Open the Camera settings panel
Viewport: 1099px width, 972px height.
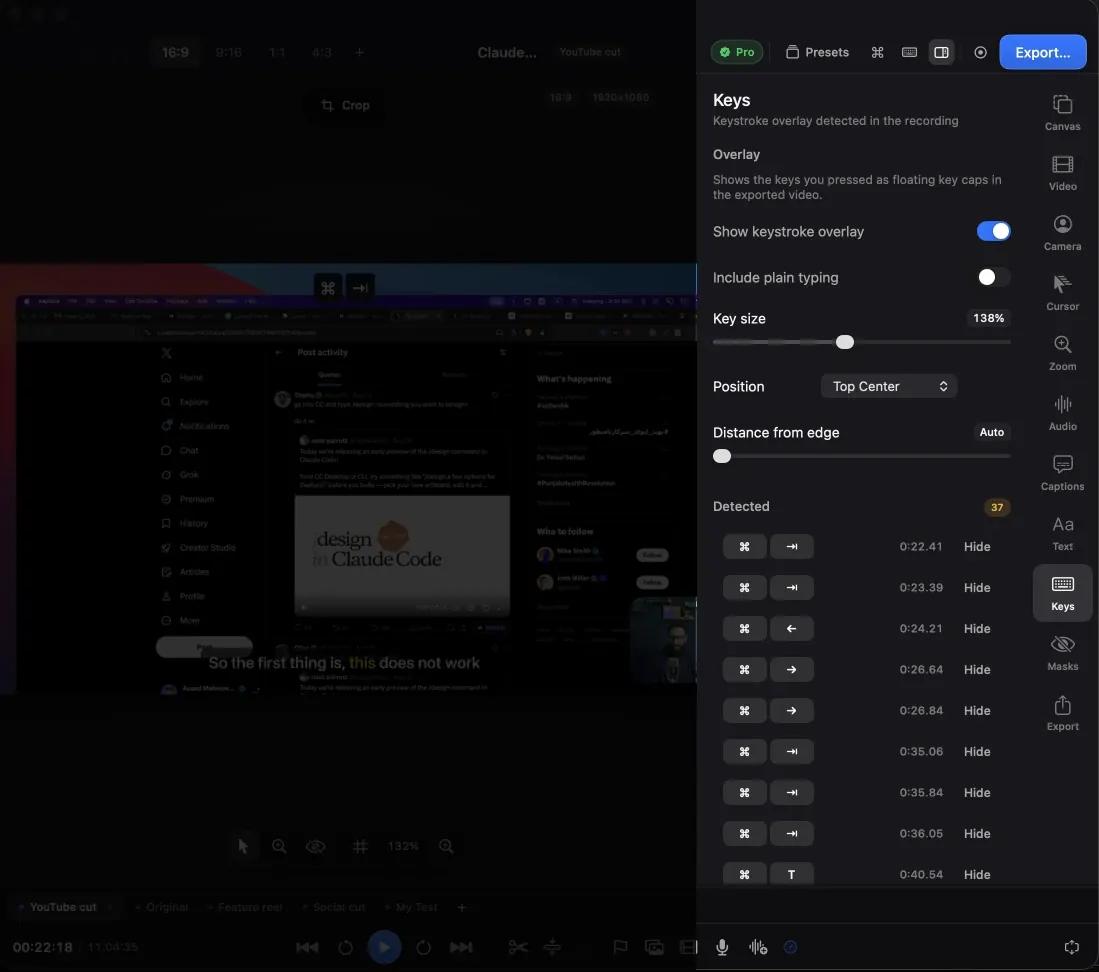(1062, 233)
